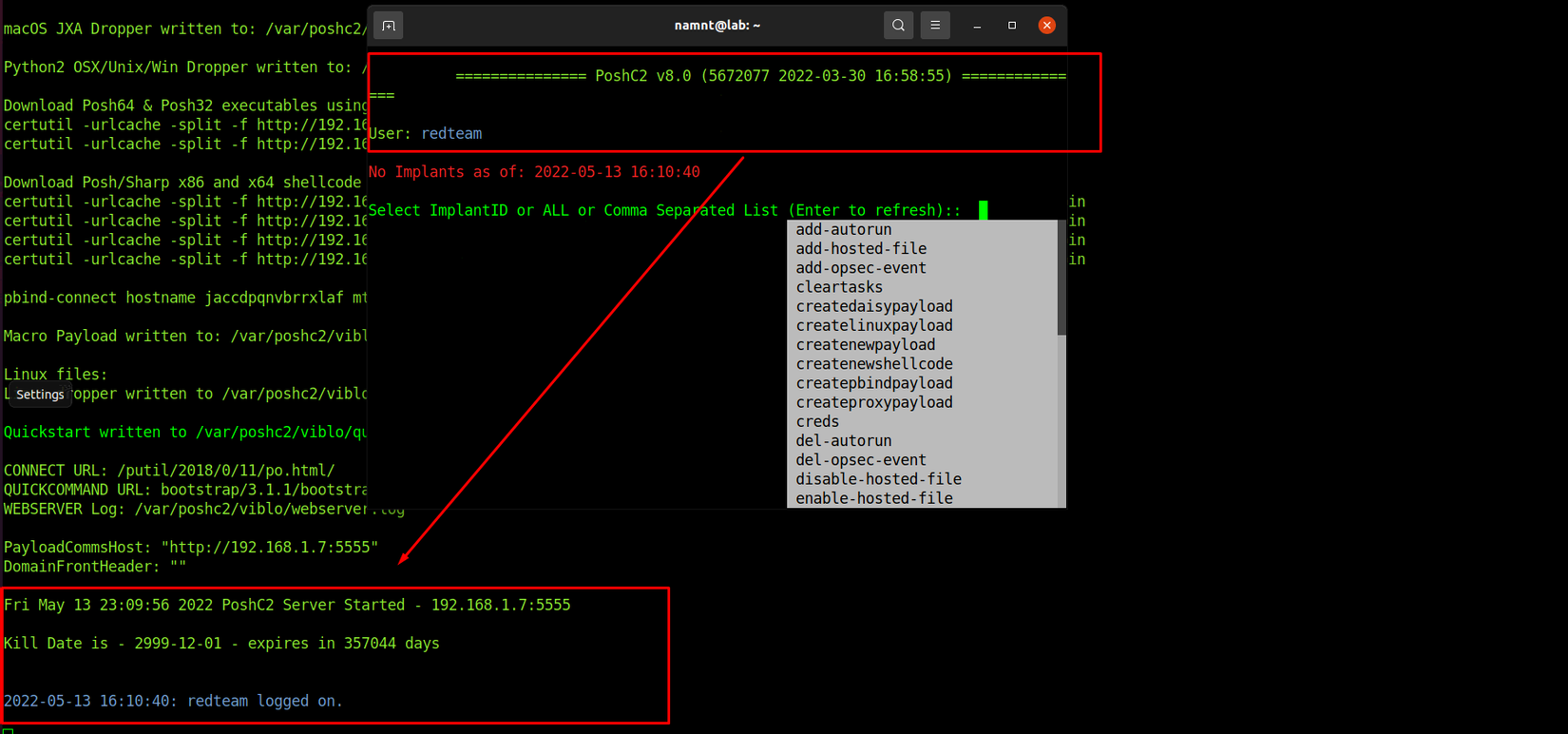1568x734 pixels.
Task: Click the Settings tooltip label
Action: [40, 395]
